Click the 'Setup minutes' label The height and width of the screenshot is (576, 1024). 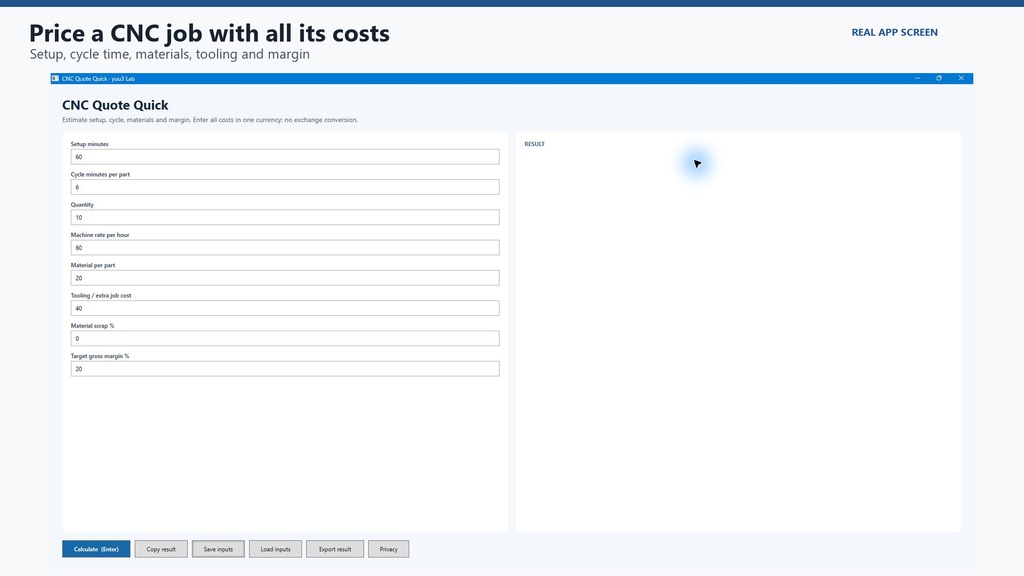pyautogui.click(x=89, y=144)
